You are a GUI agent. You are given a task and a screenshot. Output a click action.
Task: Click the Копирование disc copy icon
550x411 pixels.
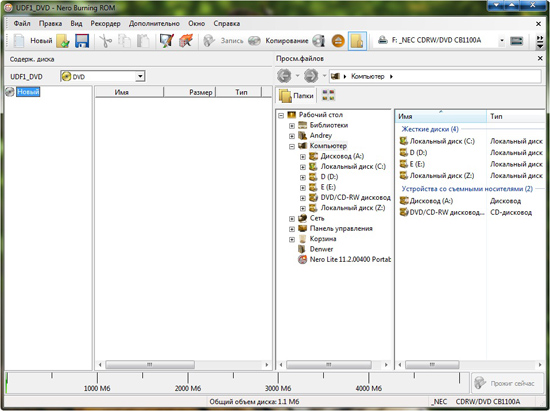click(254, 41)
